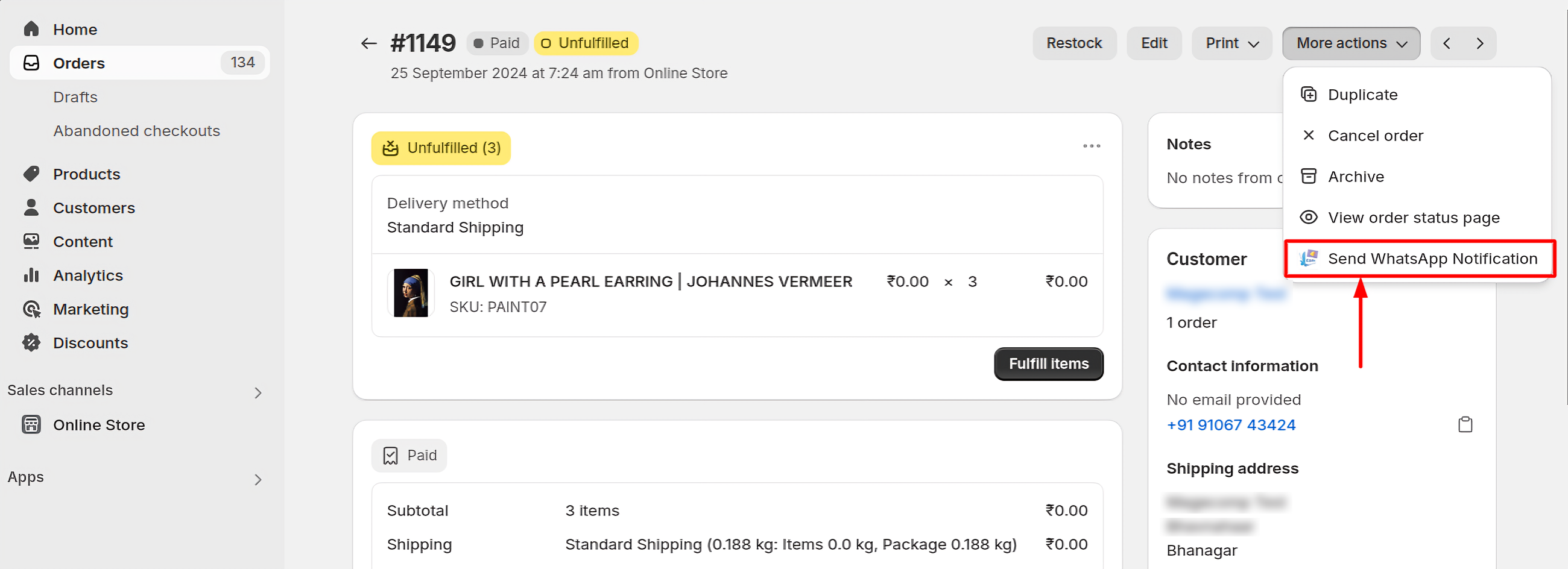Go back using the left arrow
This screenshot has width=1568, height=569.
[x=368, y=43]
